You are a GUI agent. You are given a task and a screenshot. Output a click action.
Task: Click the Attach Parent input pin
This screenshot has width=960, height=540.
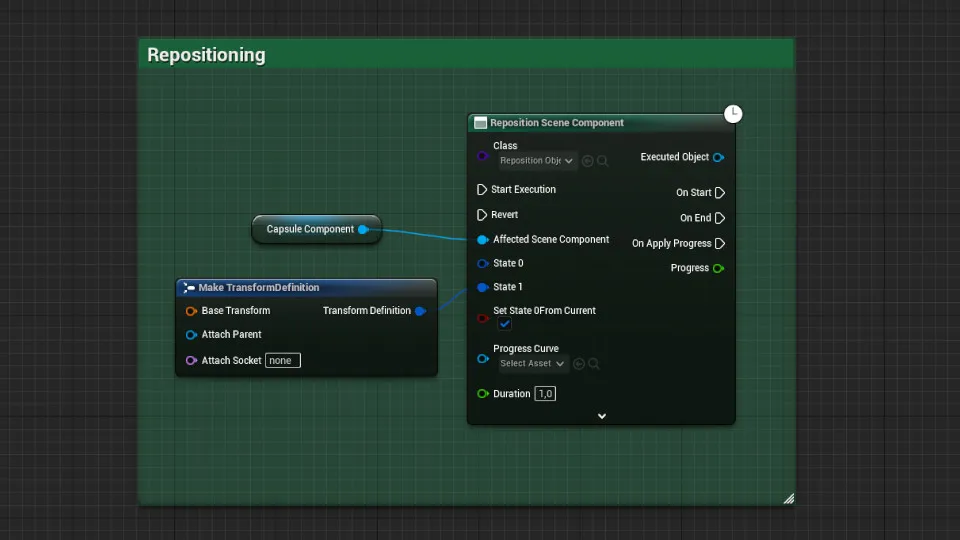pos(191,335)
